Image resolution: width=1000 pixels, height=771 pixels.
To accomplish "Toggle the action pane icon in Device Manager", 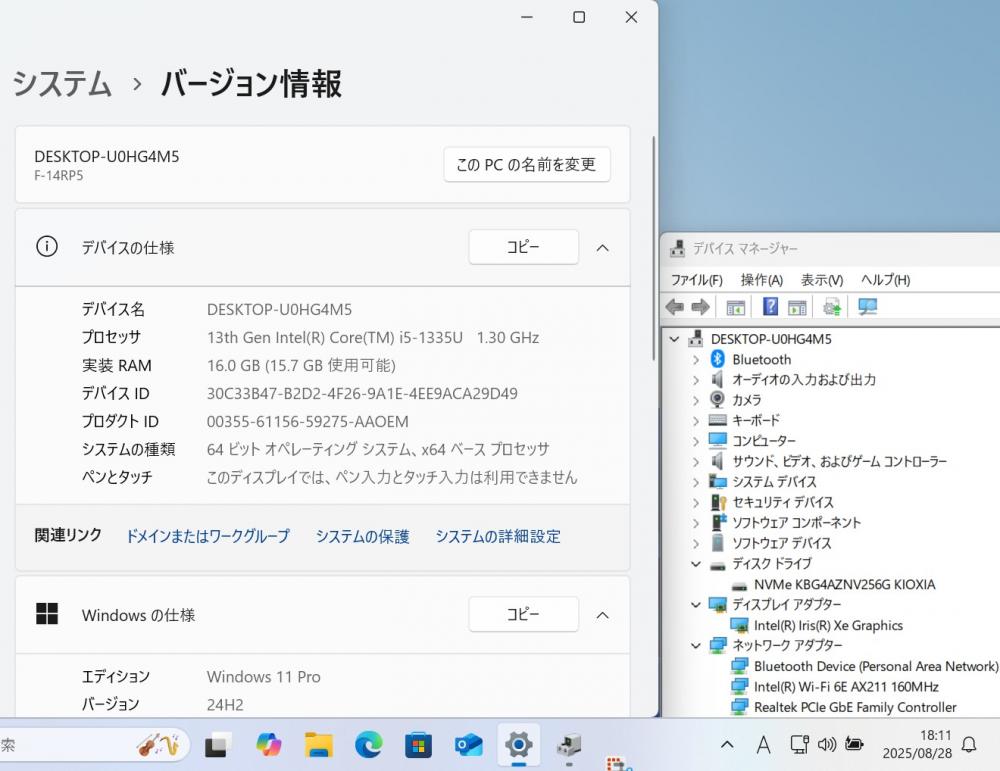I will pyautogui.click(x=797, y=307).
